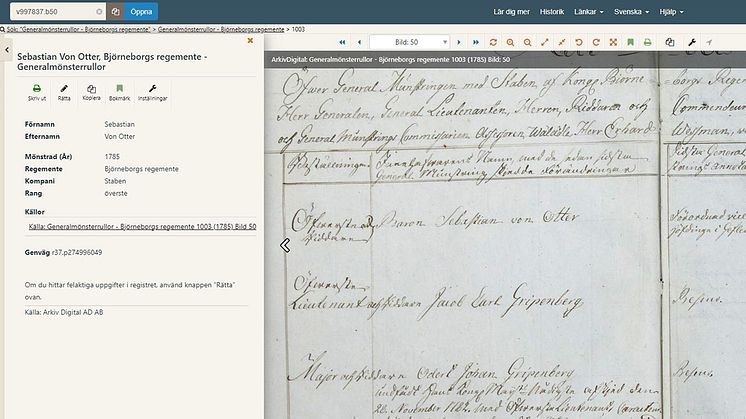
Task: Enter fullscreen view with the orange expand icon
Action: coord(613,42)
